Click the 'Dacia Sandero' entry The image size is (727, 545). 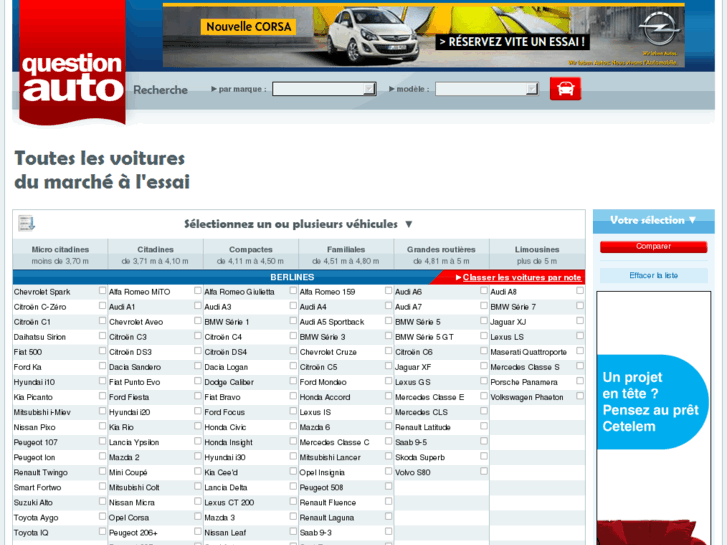click(x=135, y=367)
